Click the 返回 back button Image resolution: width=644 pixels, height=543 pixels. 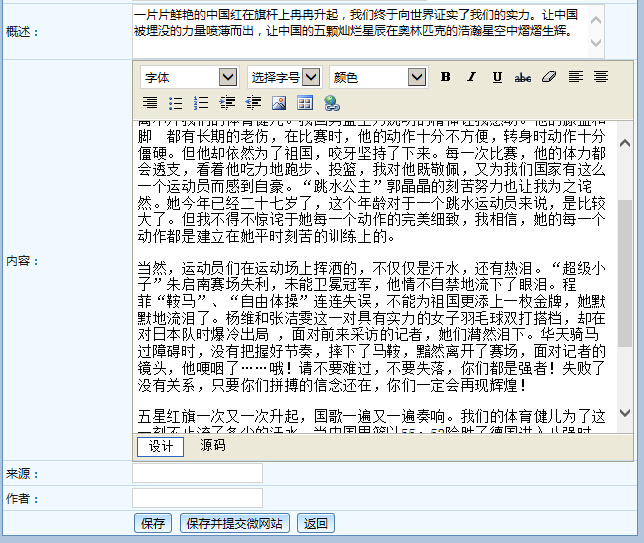[316, 523]
